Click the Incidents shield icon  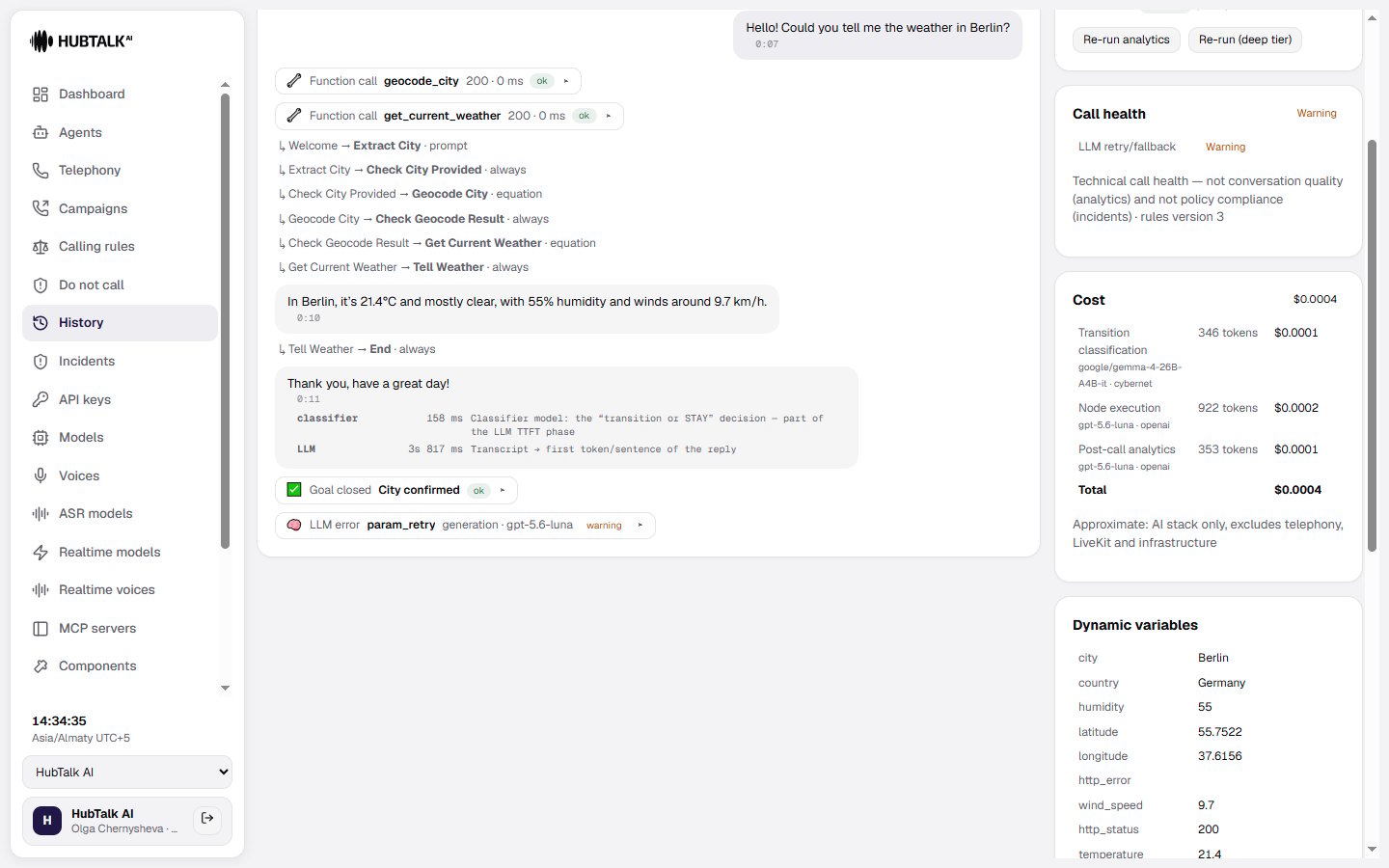(41, 362)
